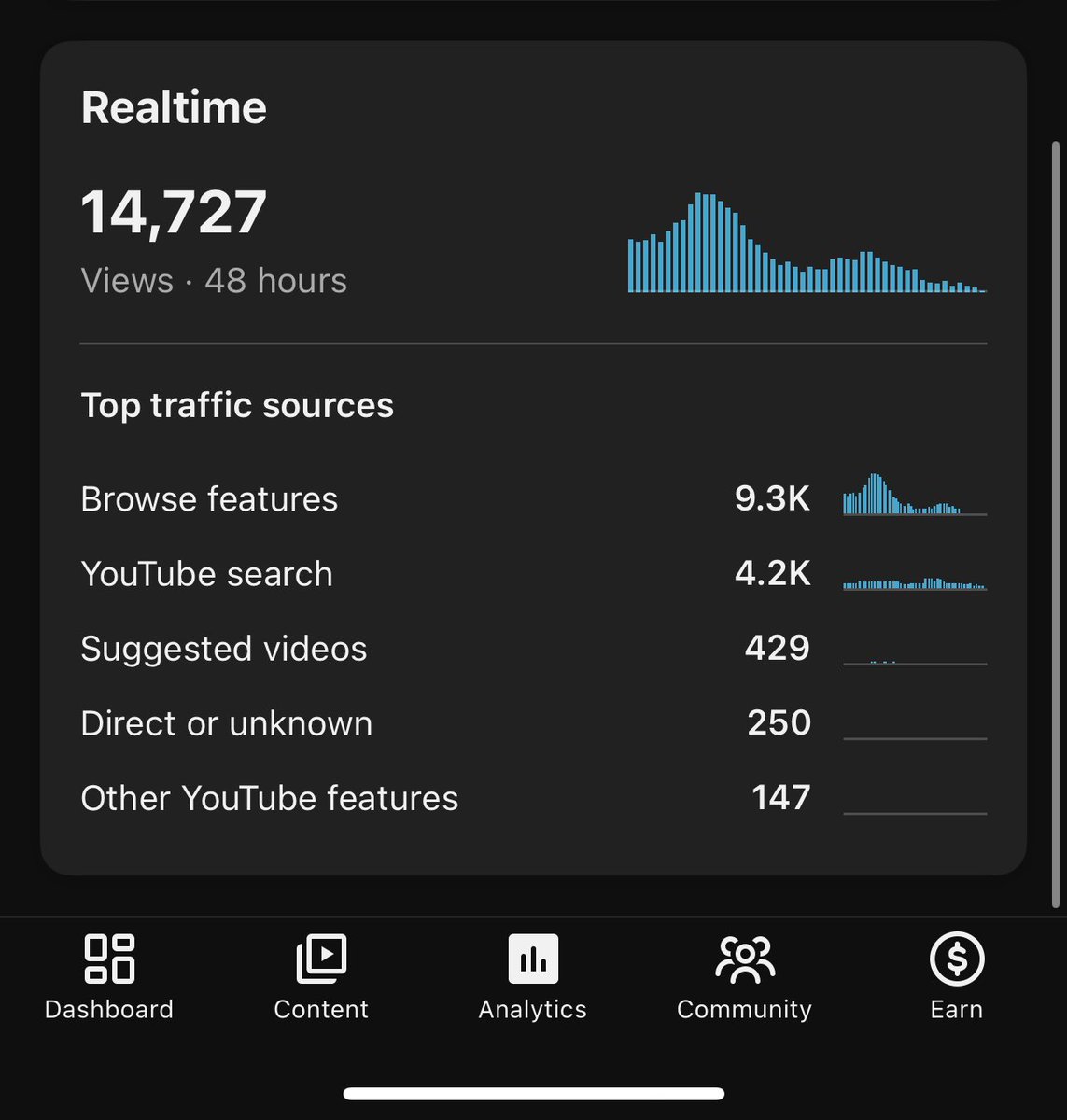Screen dimensions: 1067x1120
Task: Tap the Top traffic sources heading
Action: tap(237, 405)
